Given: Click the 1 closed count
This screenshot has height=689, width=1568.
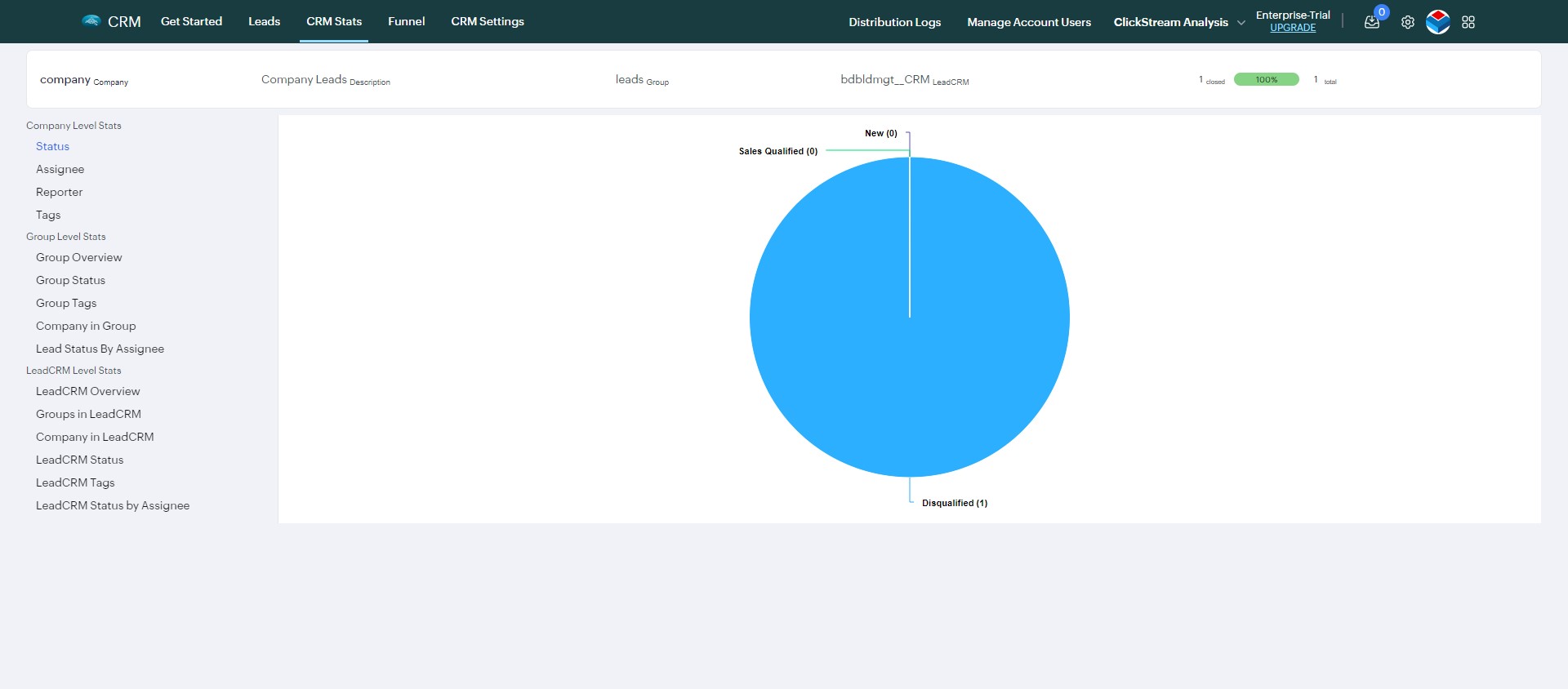Looking at the screenshot, I should click(x=1211, y=80).
